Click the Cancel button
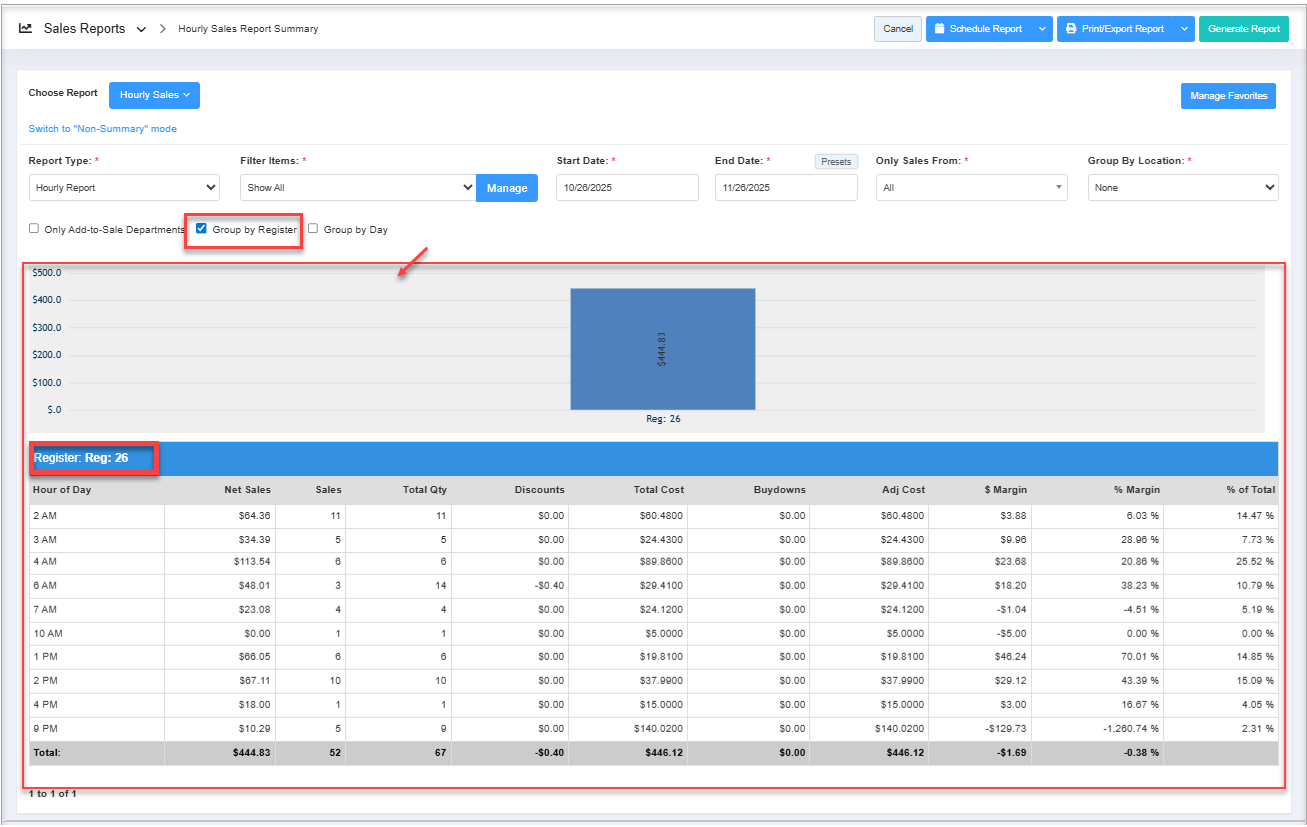 click(897, 29)
